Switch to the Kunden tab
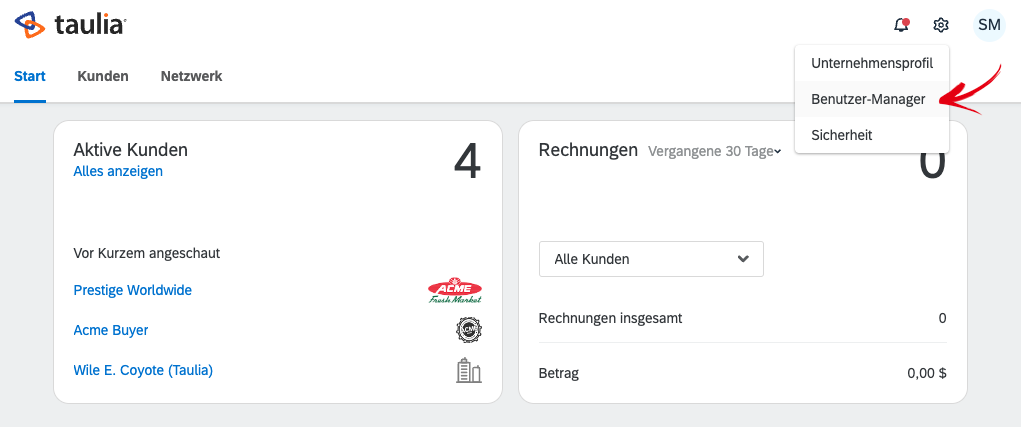 click(103, 76)
